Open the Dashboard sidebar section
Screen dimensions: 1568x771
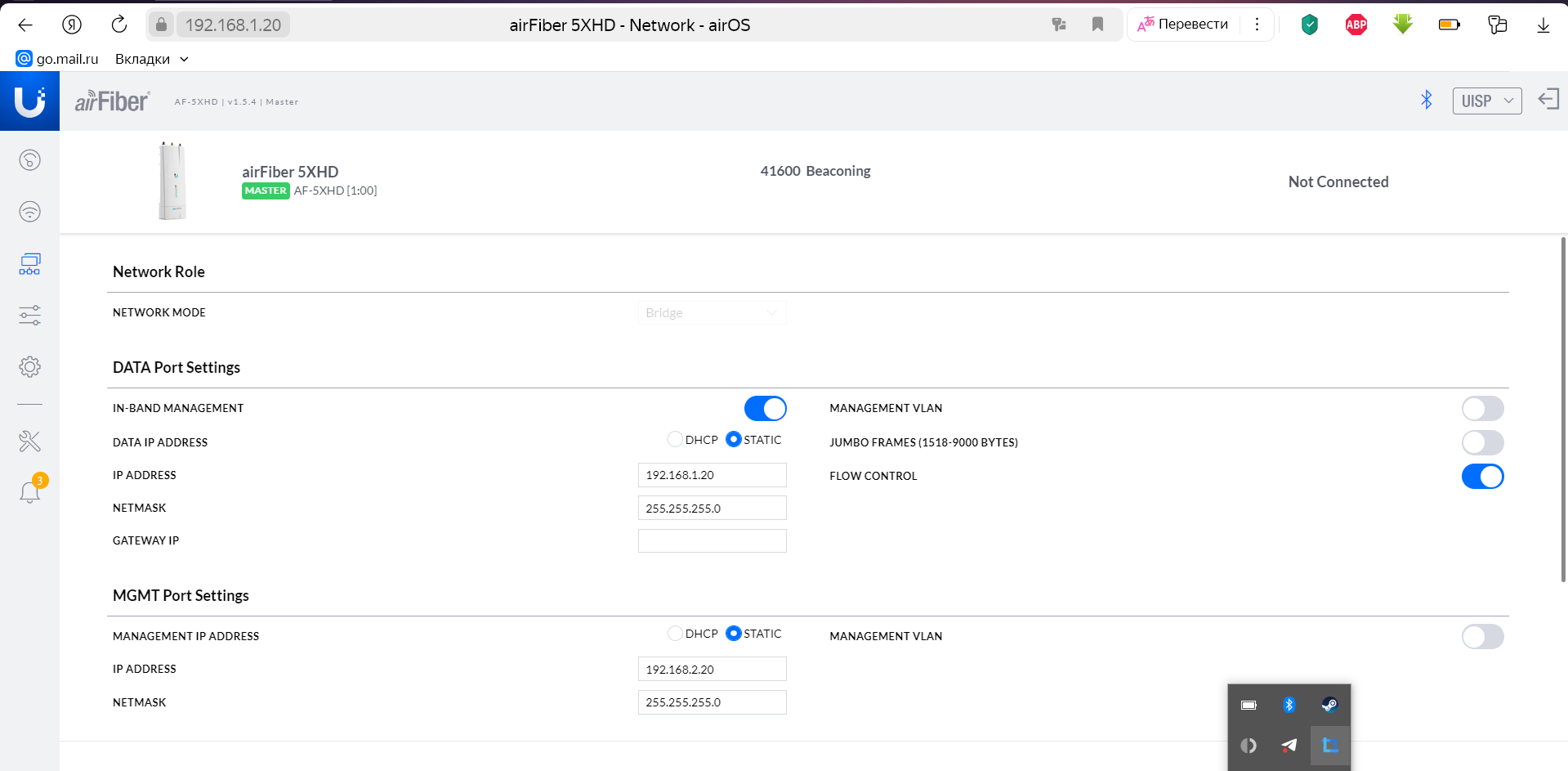pos(29,159)
